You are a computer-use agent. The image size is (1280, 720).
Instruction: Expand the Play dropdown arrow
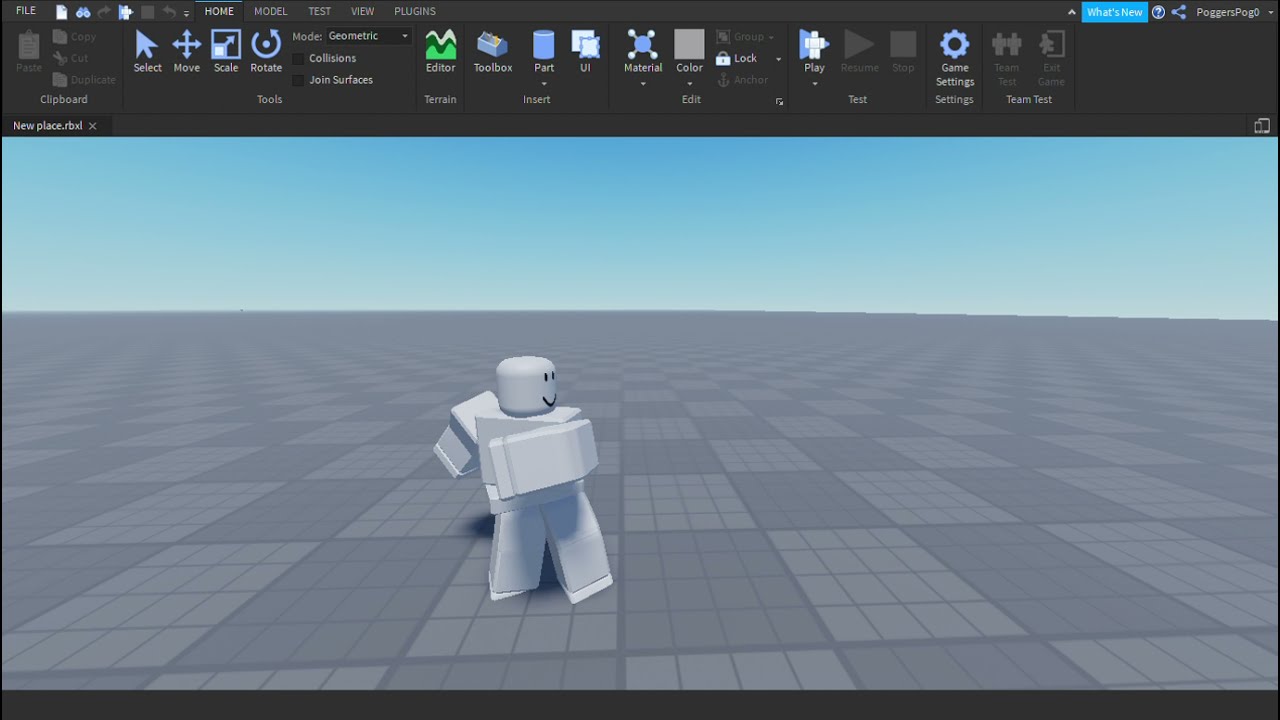click(x=814, y=84)
